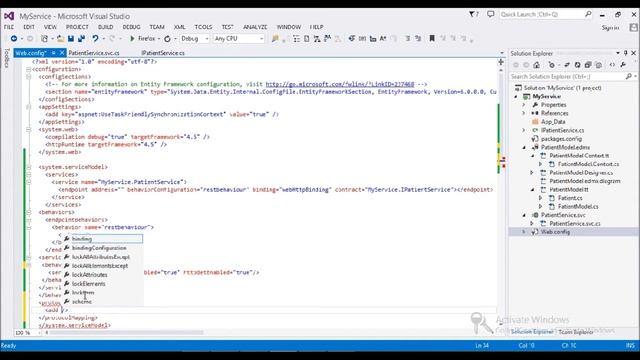Viewport: 640px width, 360px height.
Task: Click the browser refresh icon next to Firefox
Action: coord(167,39)
